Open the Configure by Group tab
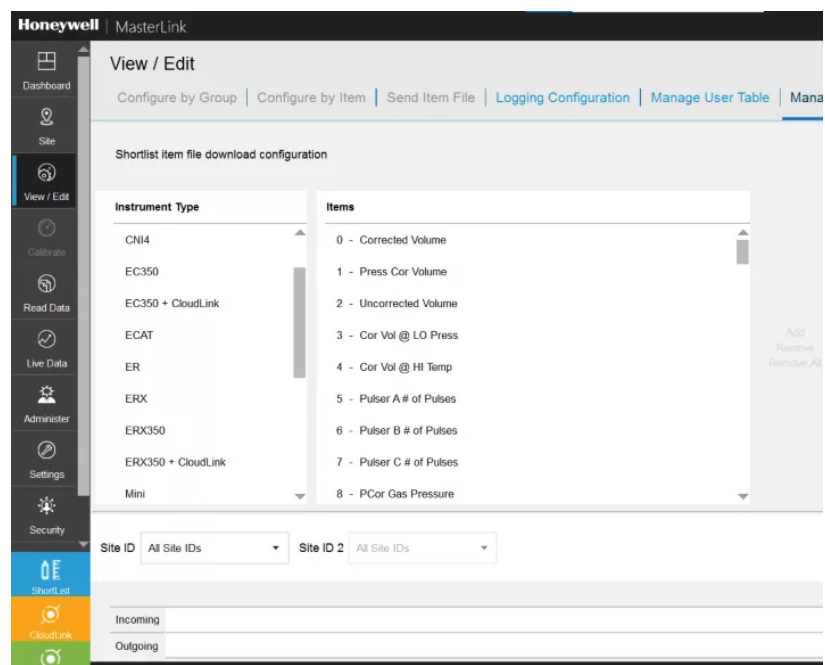Image resolution: width=825 pixels, height=665 pixels. pyautogui.click(x=176, y=98)
